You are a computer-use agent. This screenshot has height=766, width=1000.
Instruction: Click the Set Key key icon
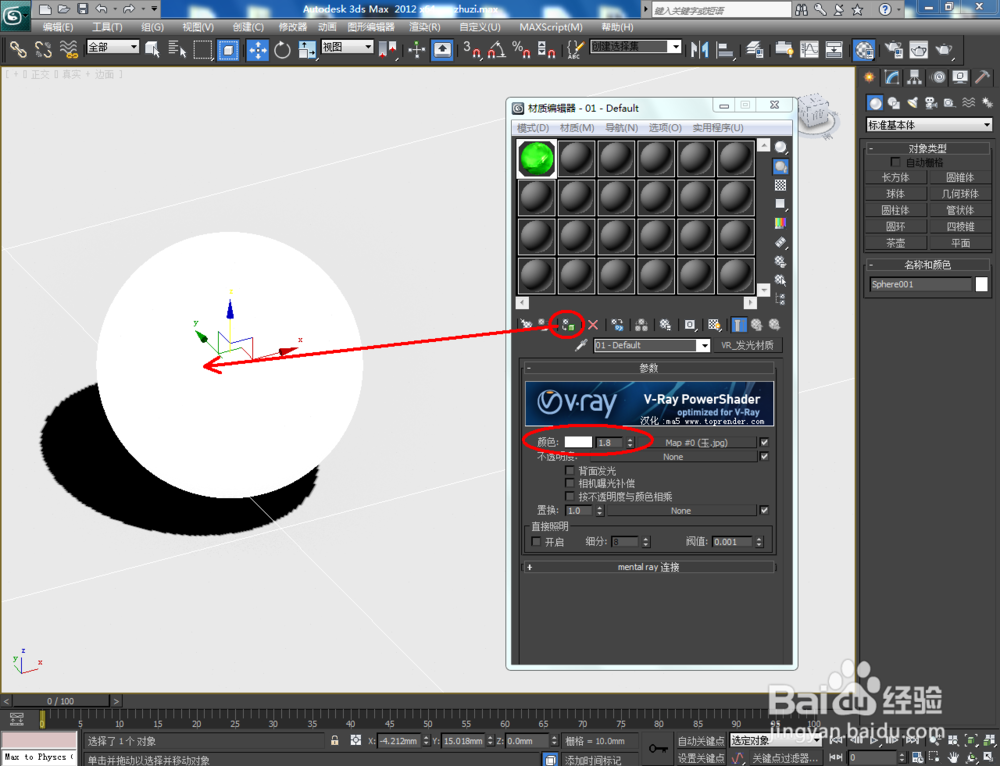pos(658,749)
